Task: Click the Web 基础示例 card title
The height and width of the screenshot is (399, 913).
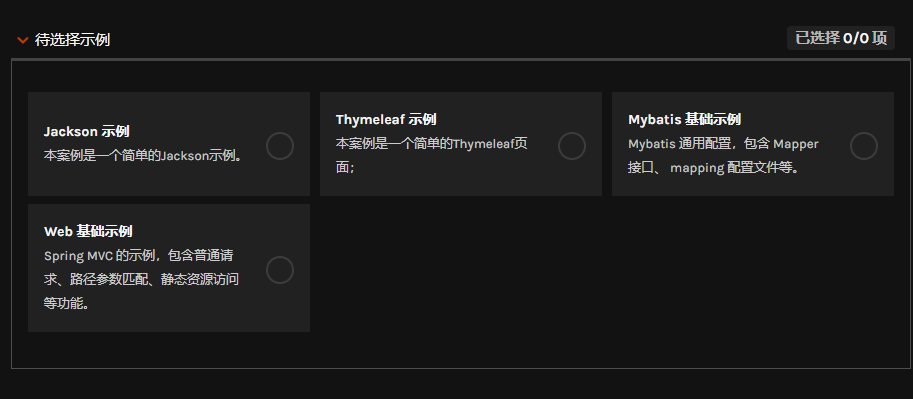Action: (x=88, y=231)
